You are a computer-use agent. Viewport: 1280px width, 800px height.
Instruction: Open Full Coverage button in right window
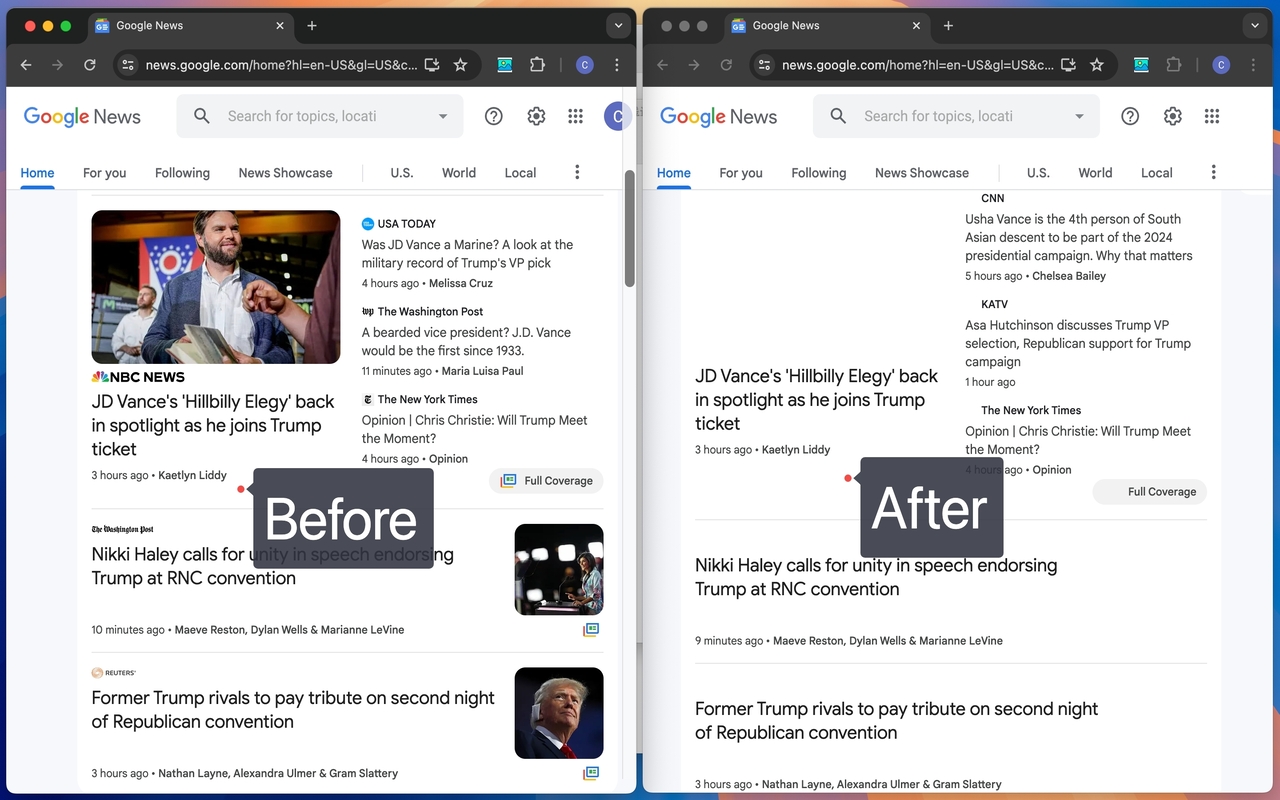point(1150,492)
